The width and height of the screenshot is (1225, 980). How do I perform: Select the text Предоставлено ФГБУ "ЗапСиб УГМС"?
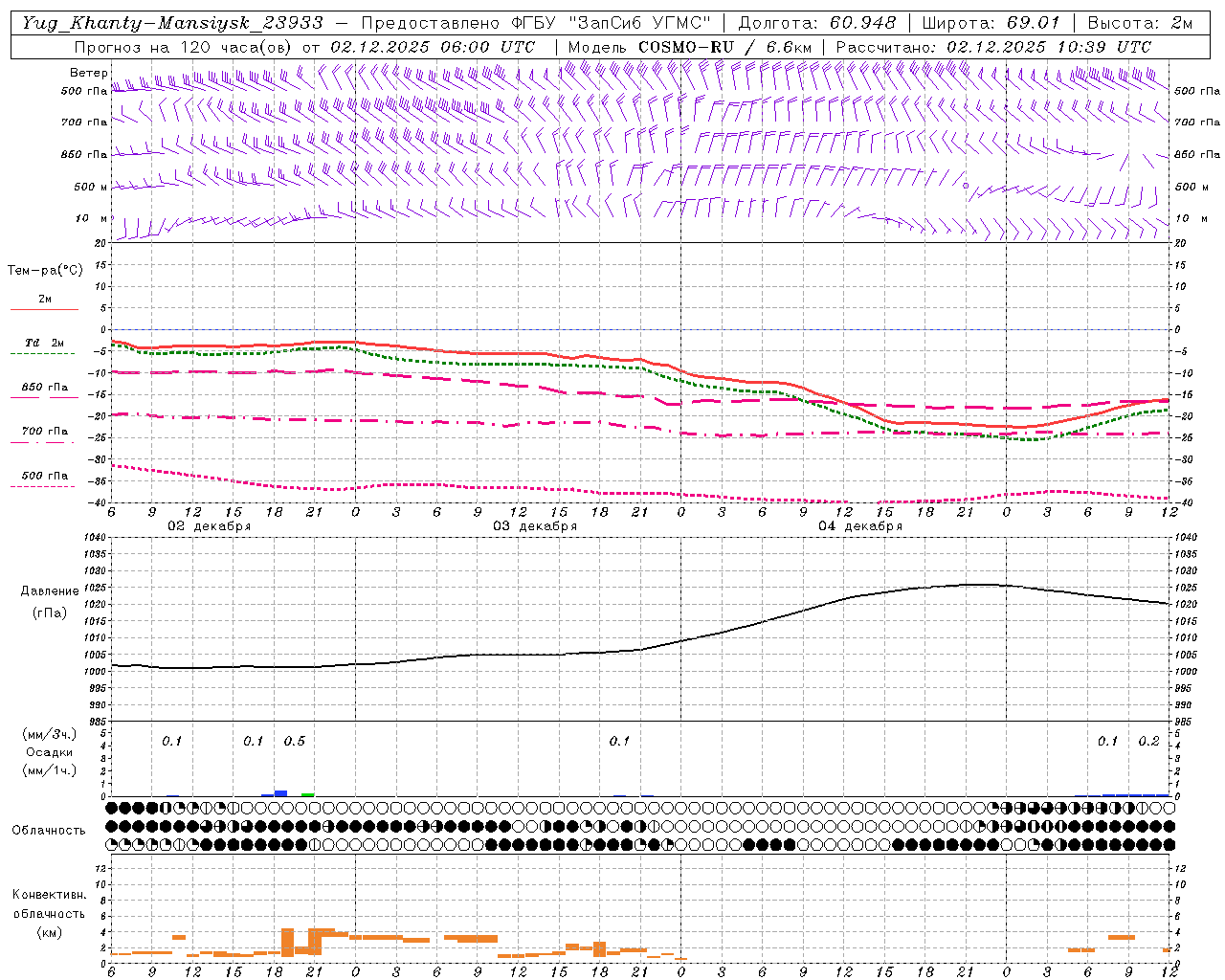(x=536, y=22)
